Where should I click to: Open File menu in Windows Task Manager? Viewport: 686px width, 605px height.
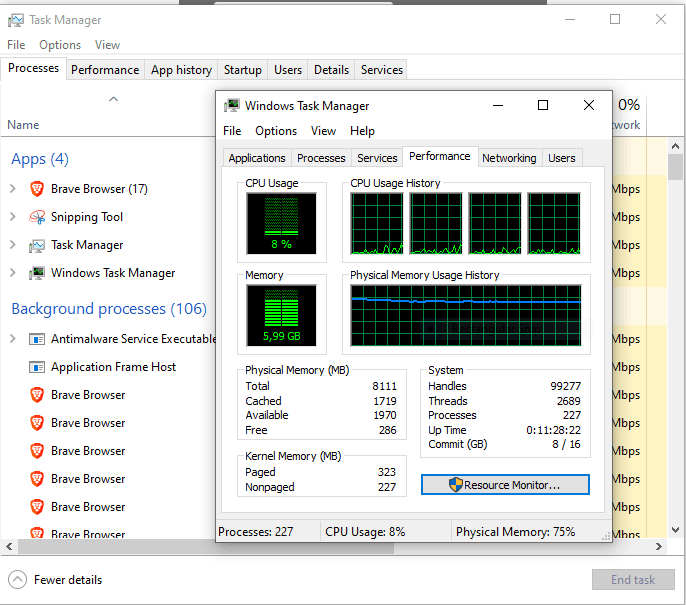232,131
